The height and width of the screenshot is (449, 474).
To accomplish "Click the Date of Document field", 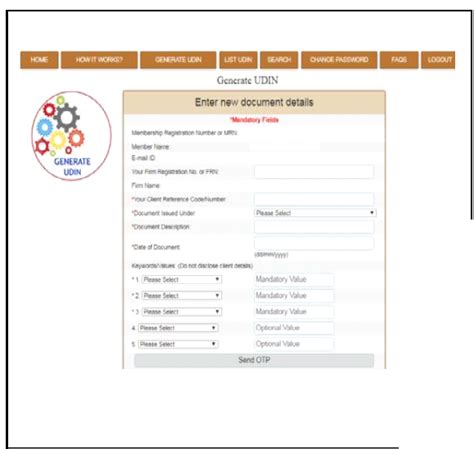I will pyautogui.click(x=314, y=243).
